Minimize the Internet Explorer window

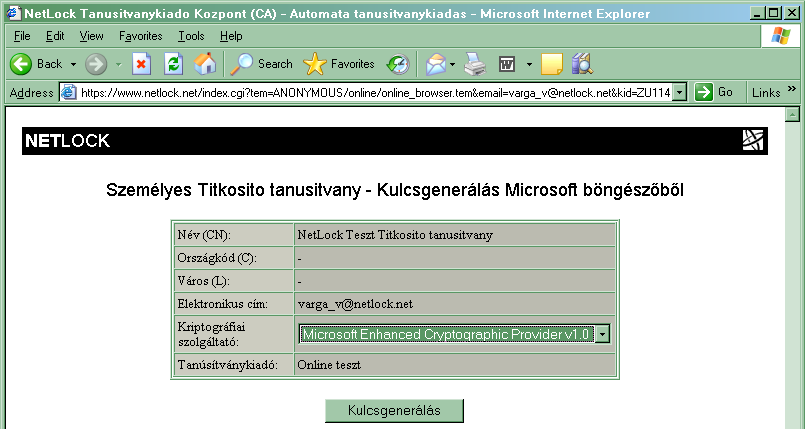[x=757, y=13]
